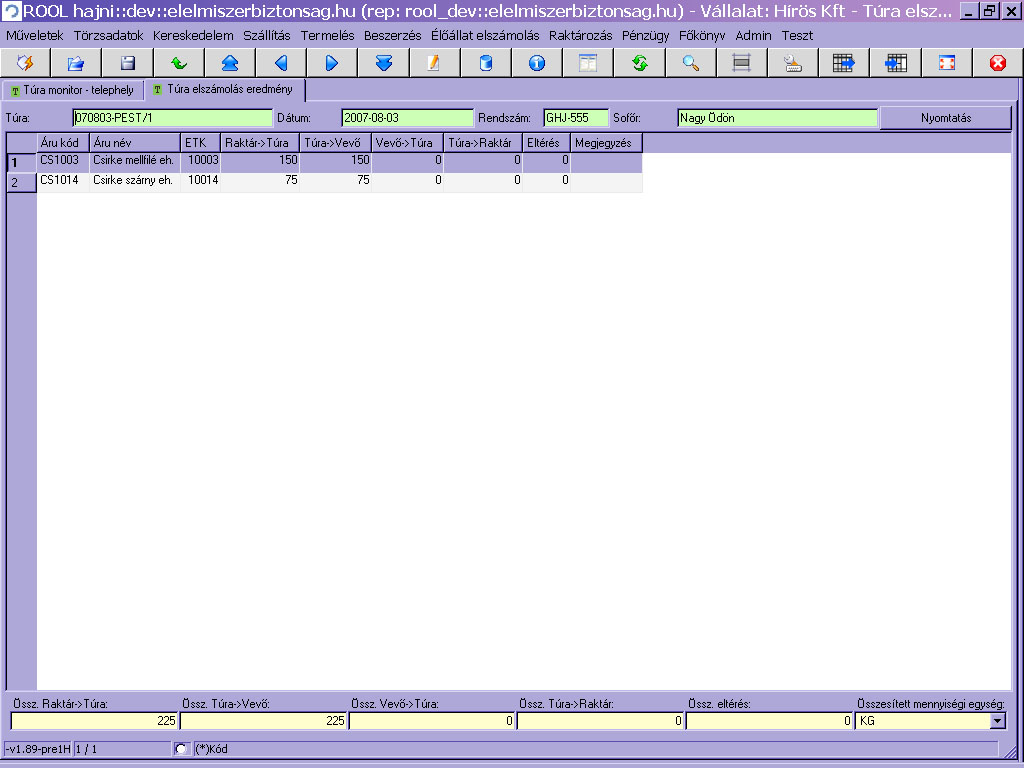Image resolution: width=1024 pixels, height=768 pixels.
Task: Click the open folder toolbar icon
Action: 76,63
